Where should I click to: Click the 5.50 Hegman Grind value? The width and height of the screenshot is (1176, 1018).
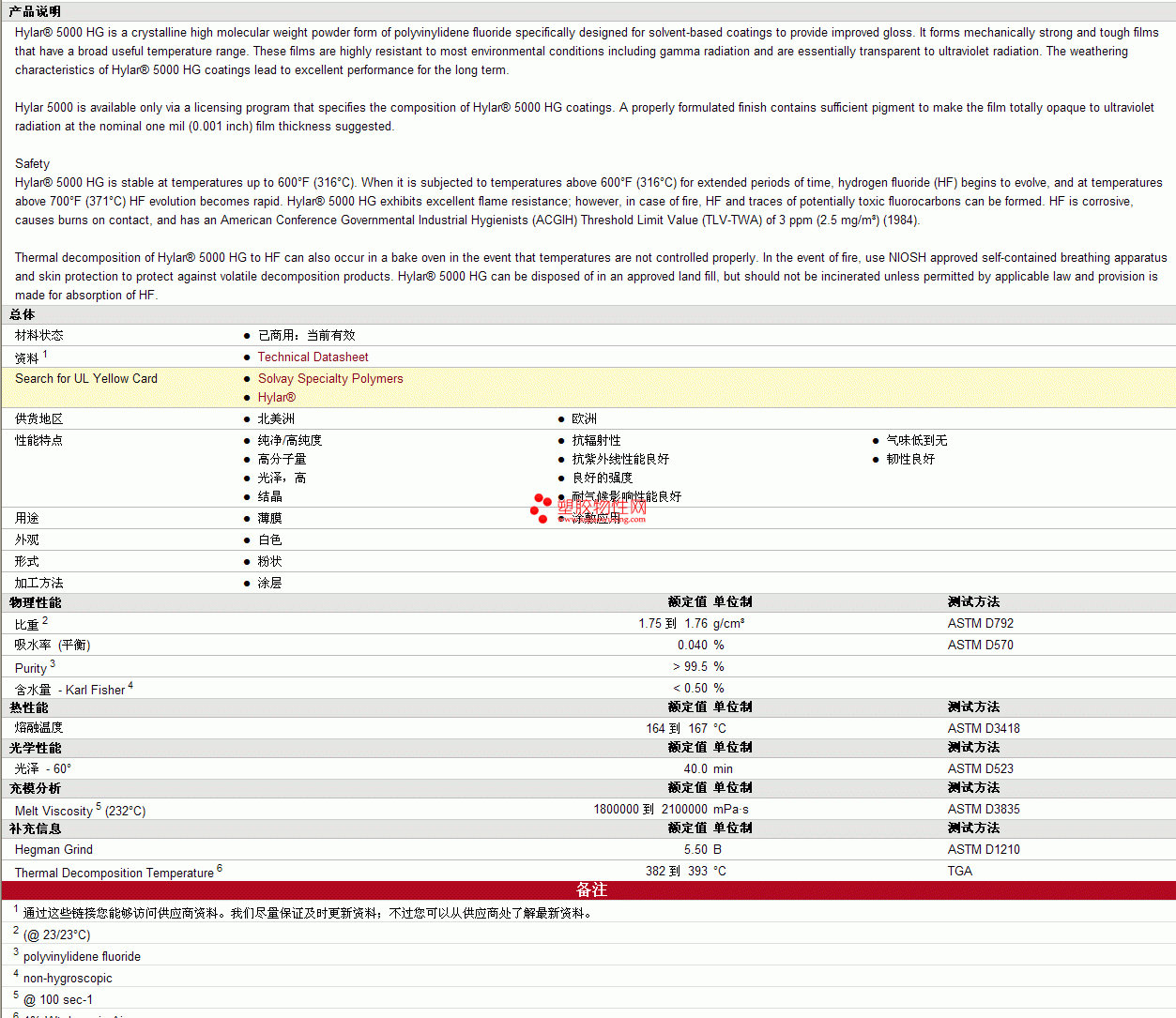tap(696, 849)
